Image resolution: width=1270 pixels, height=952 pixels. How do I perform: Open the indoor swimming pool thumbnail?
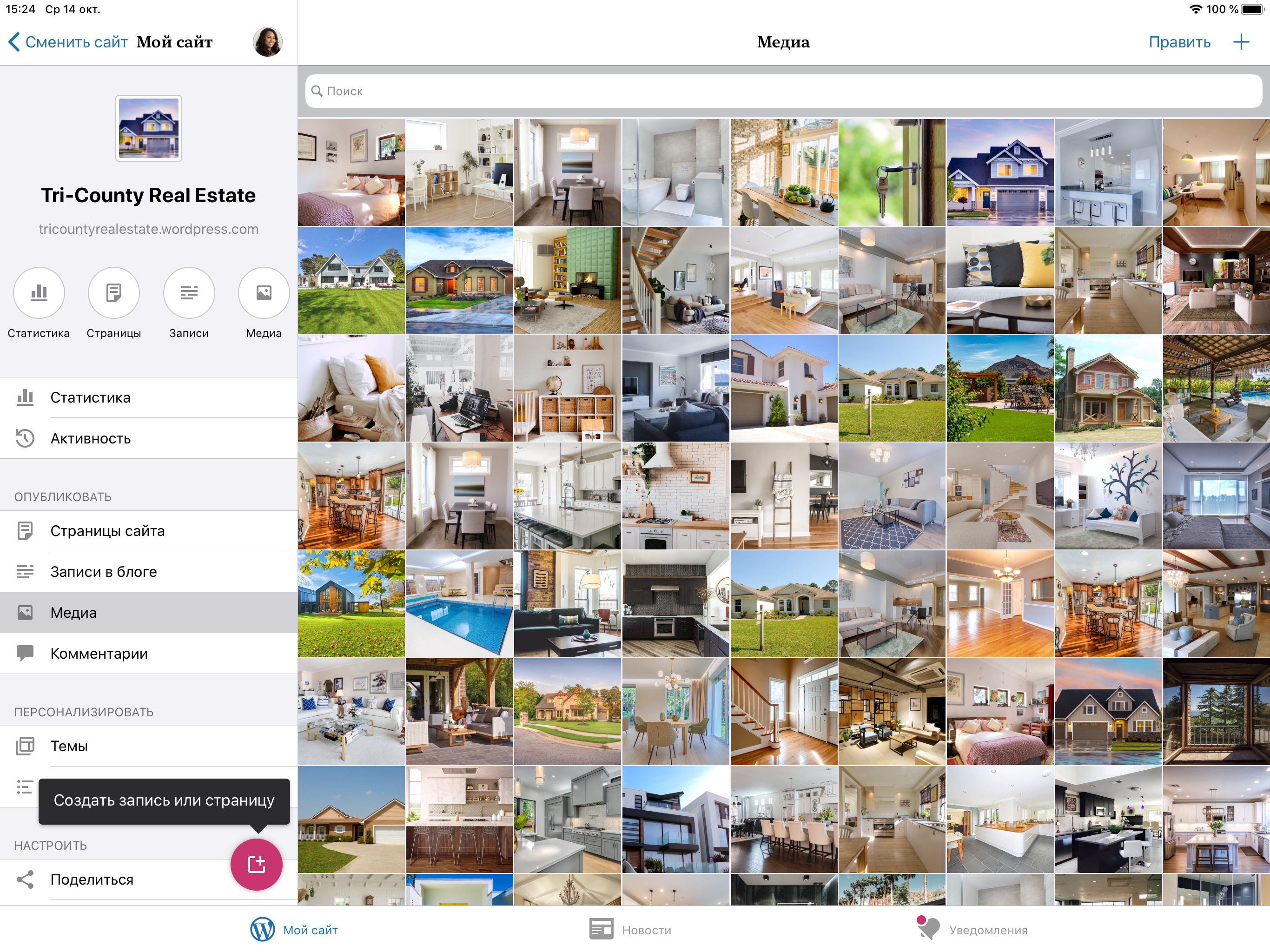(x=459, y=603)
